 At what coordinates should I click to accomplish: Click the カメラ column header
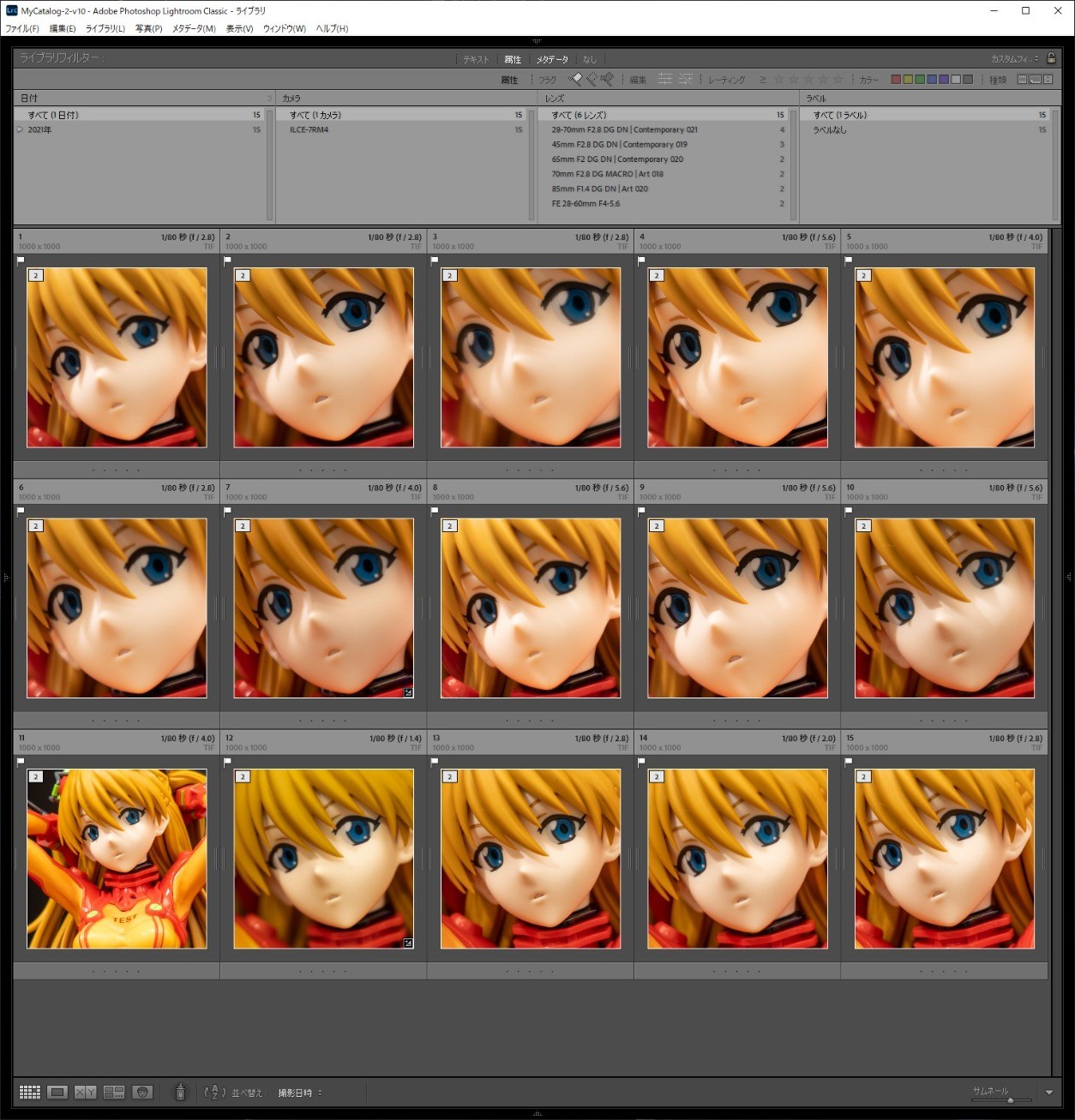coord(405,99)
